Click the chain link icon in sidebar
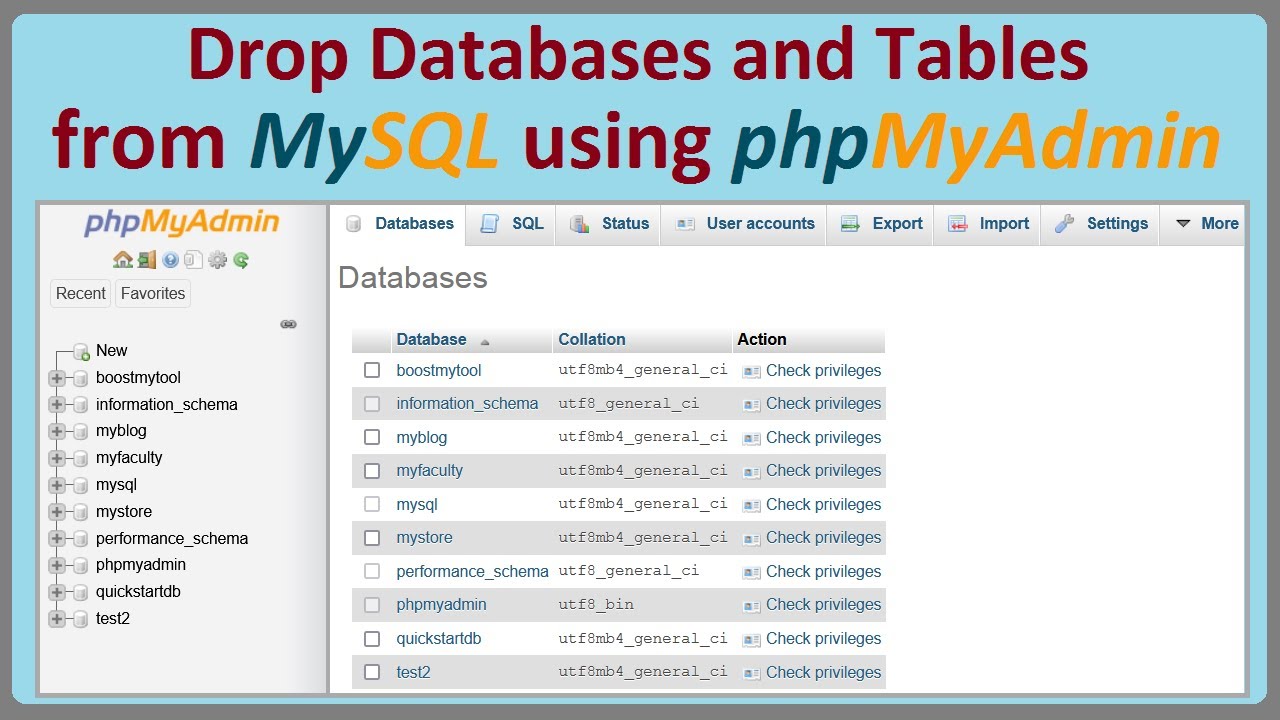Screen dimensions: 1280x720 (289, 324)
